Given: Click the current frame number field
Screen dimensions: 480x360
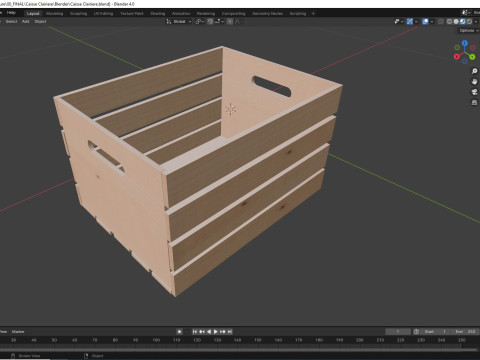Looking at the screenshot, I should pyautogui.click(x=398, y=332).
